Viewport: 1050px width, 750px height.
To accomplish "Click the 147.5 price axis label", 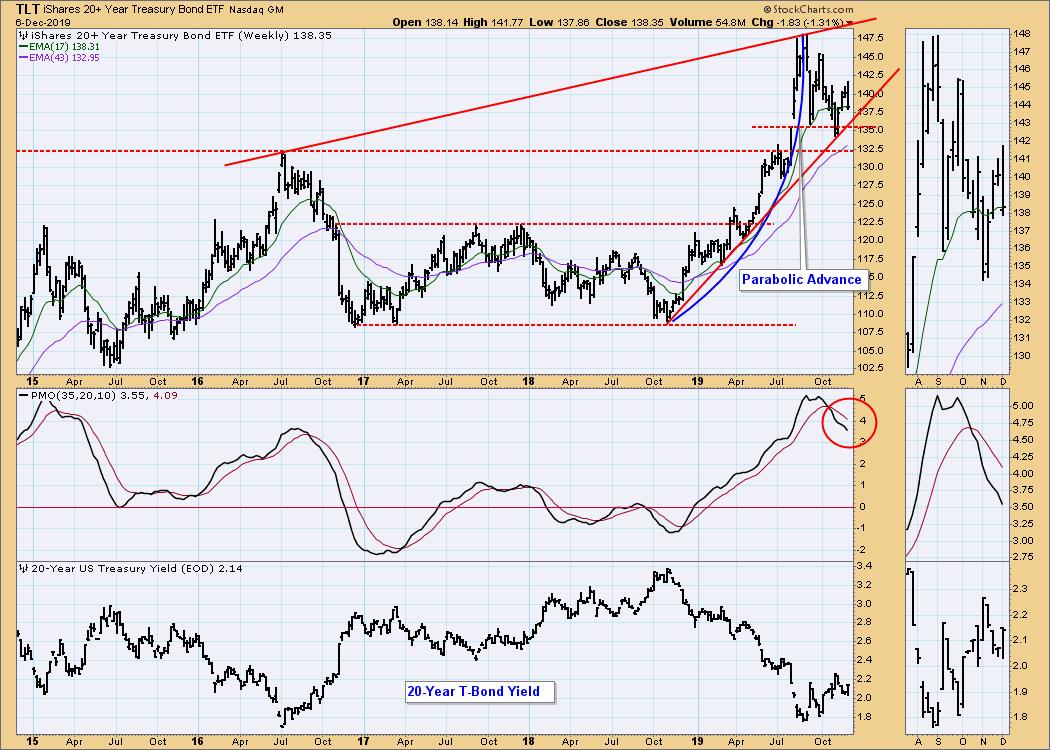I will click(x=871, y=38).
